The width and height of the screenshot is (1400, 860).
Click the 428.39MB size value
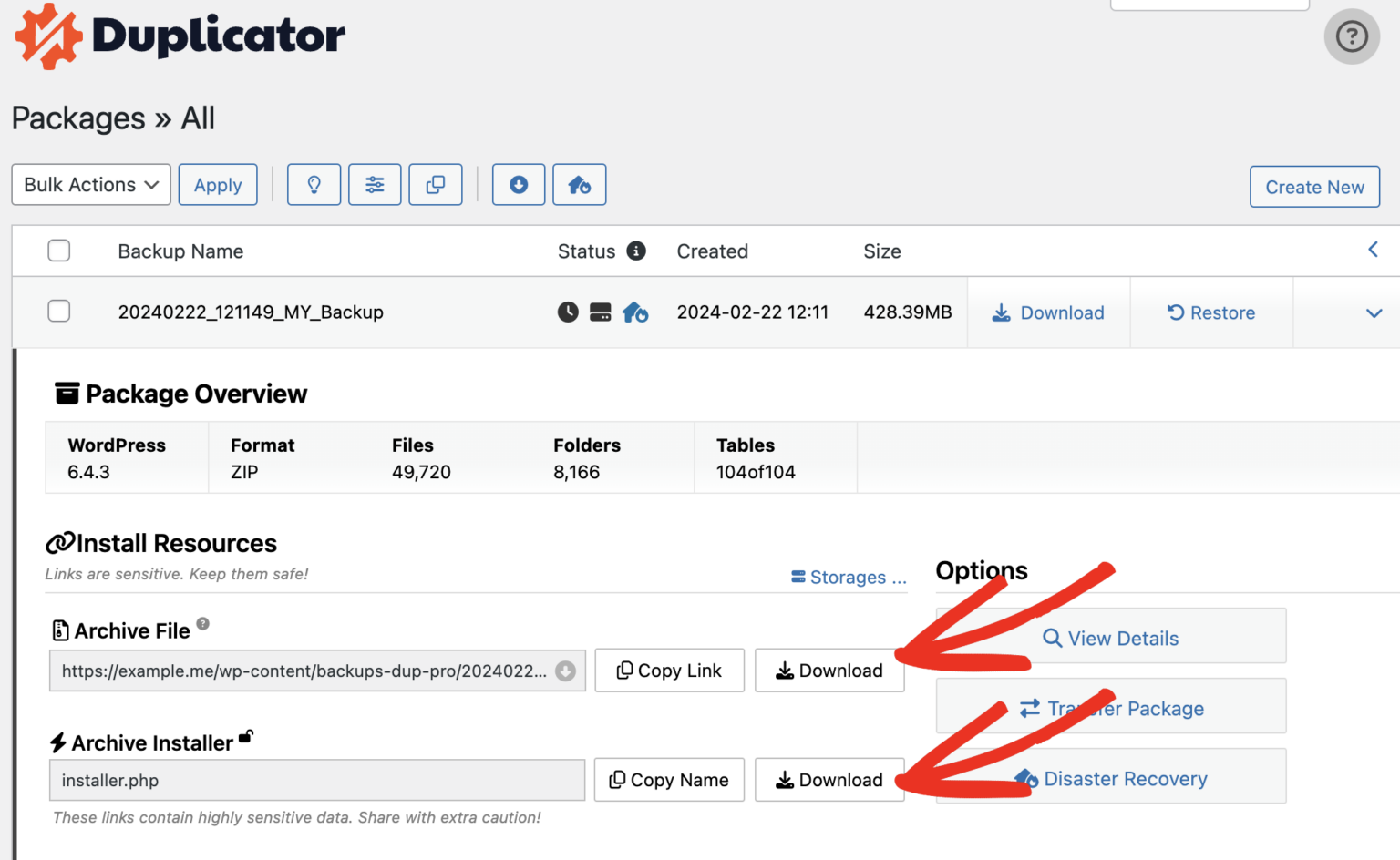click(908, 312)
